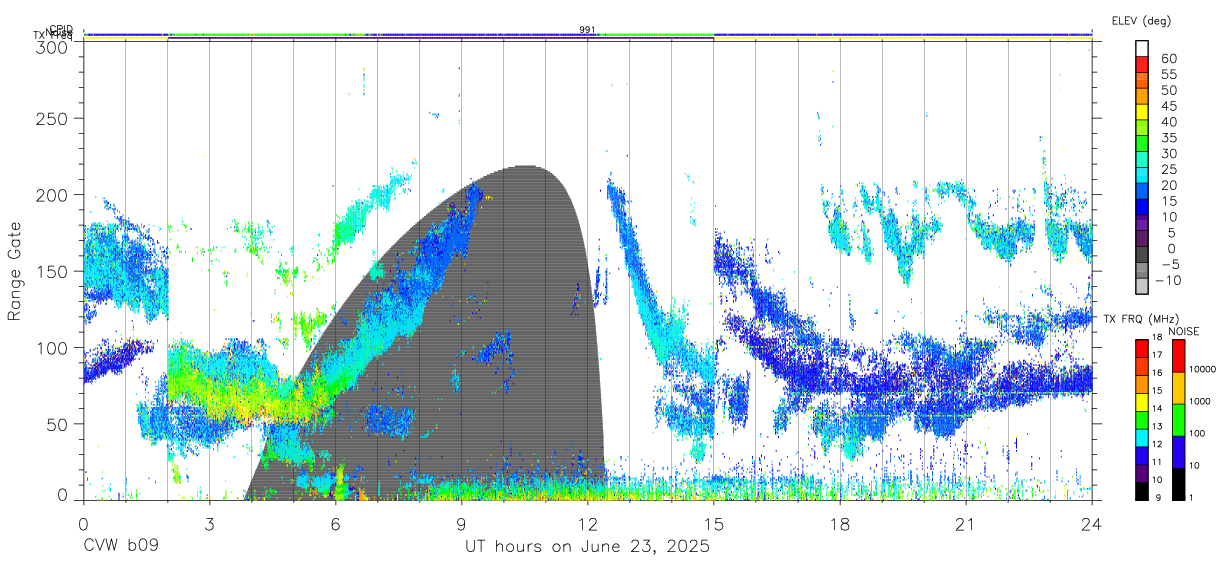The width and height of the screenshot is (1228, 567).
Task: Click the yellow 40-45 degree elevation swatch
Action: 1142,112
